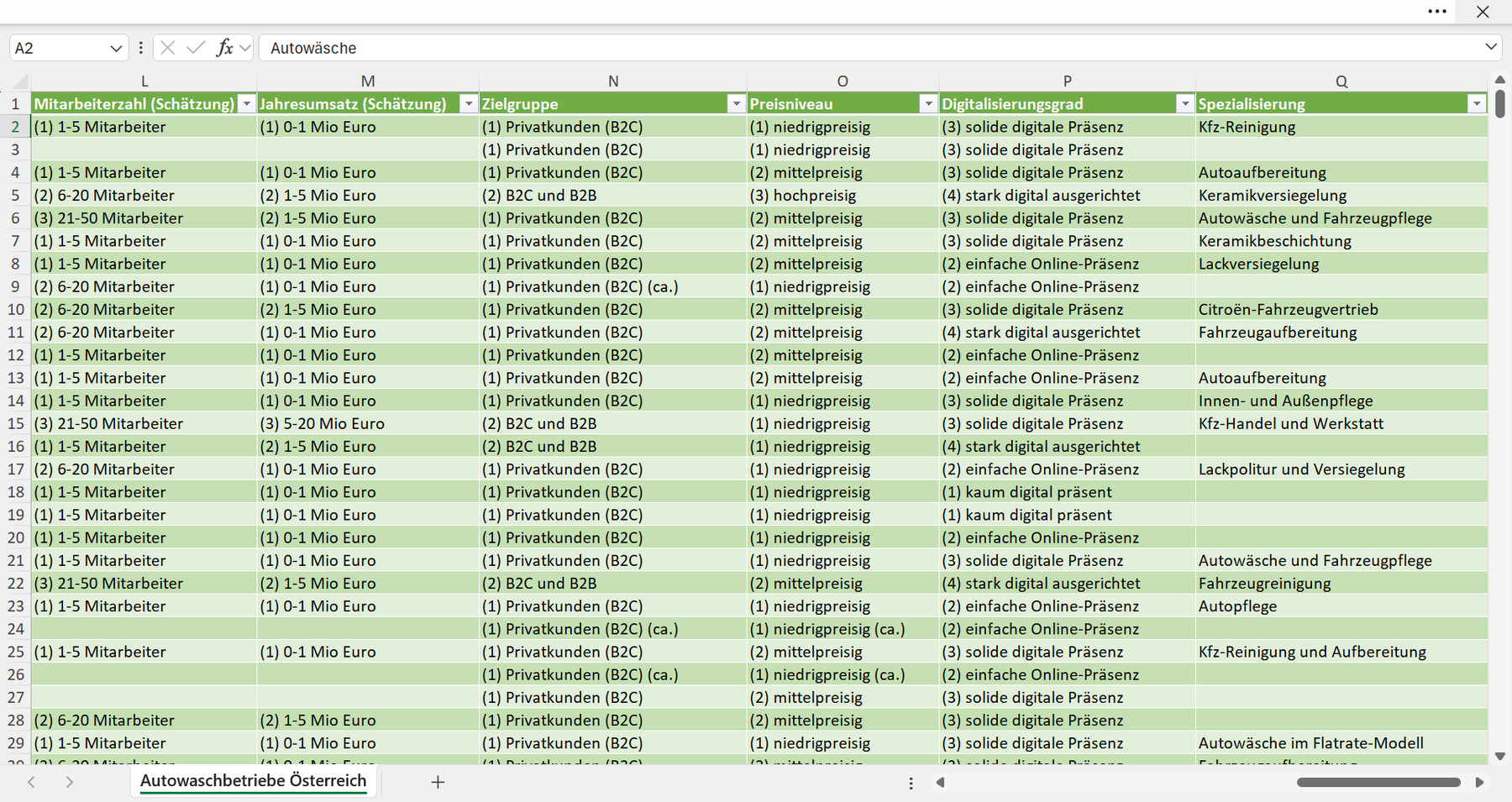Cancel the formula bar entry with X

pos(167,48)
